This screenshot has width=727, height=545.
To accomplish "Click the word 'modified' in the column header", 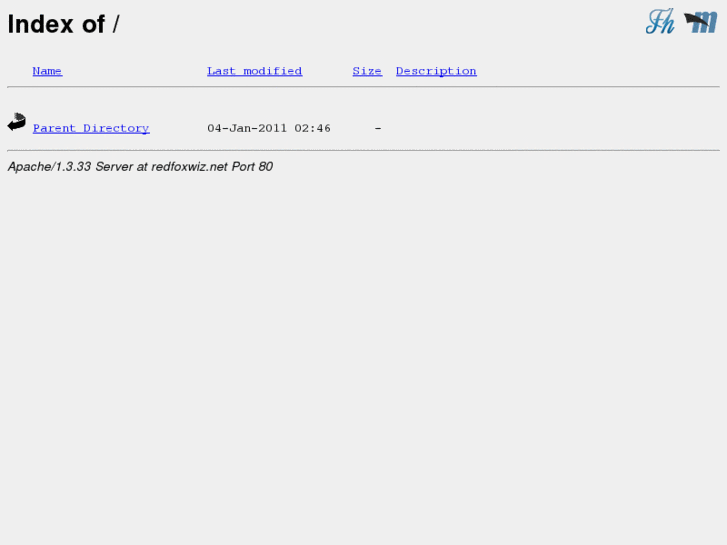I will pyautogui.click(x=273, y=71).
